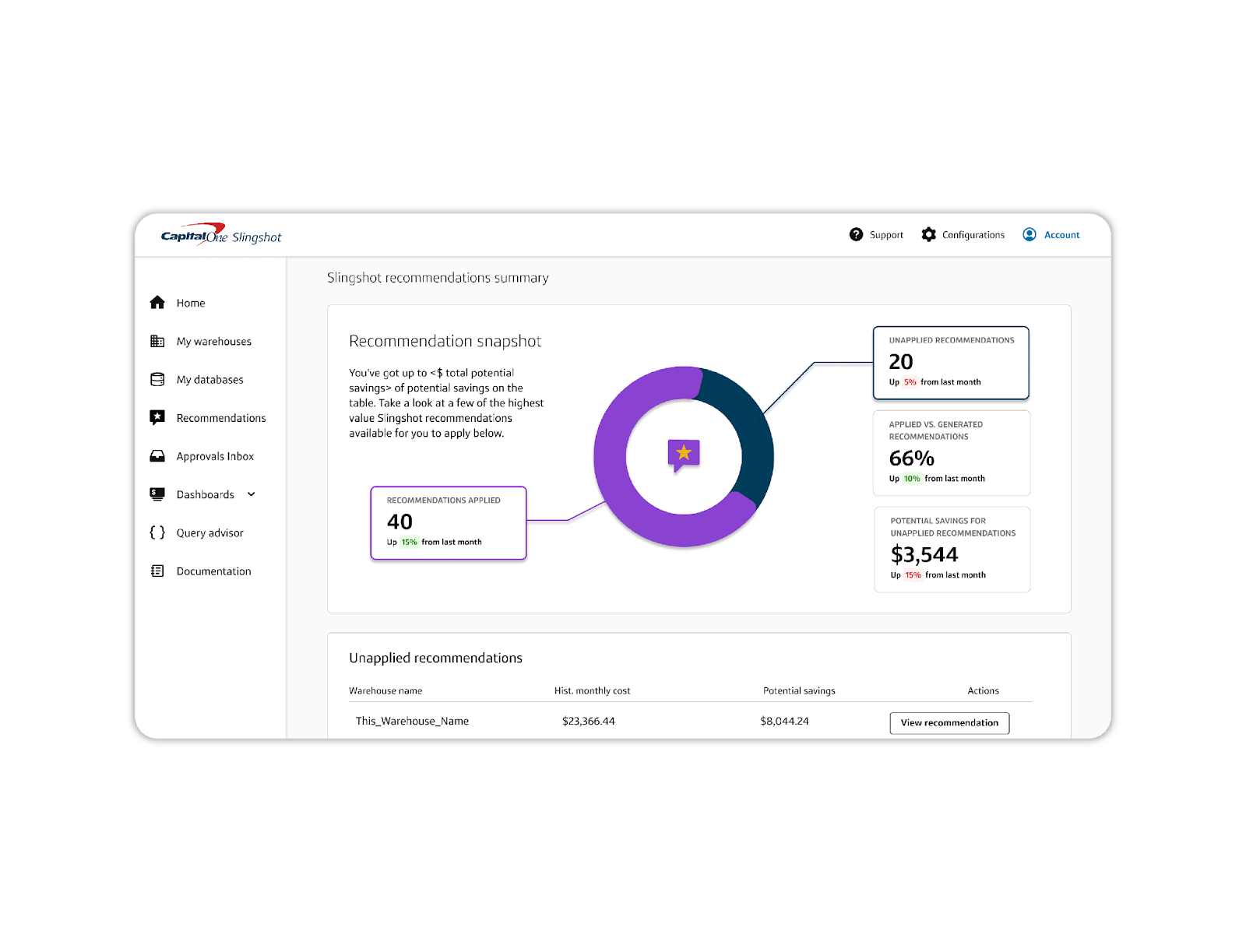Click the View recommendation button
The image size is (1246, 952).
(949, 722)
